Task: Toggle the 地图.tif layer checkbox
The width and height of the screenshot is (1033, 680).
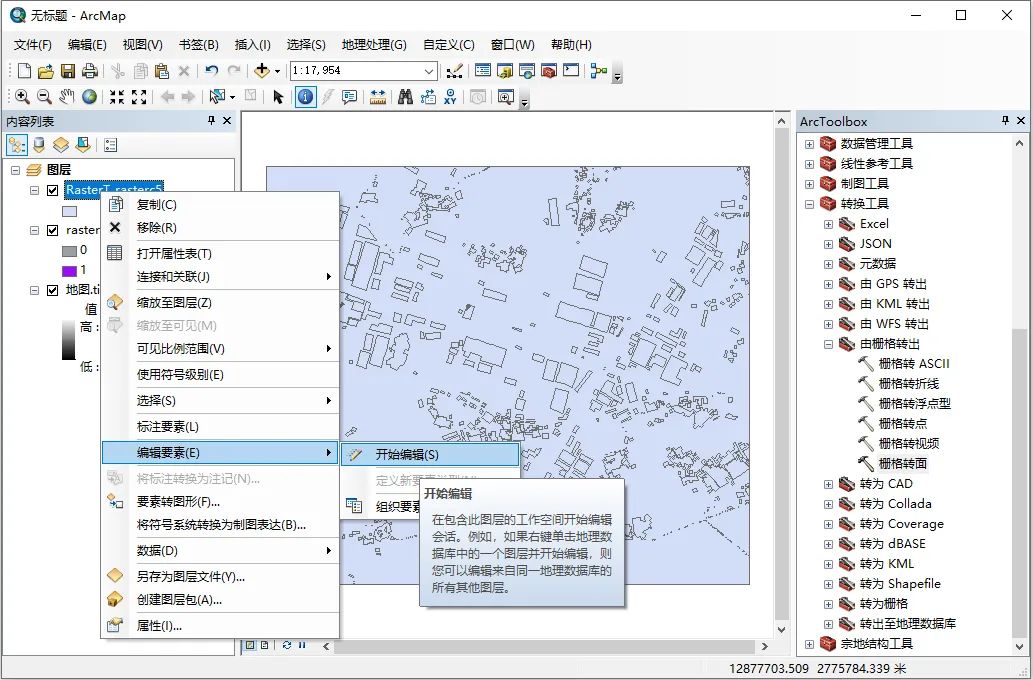Action: click(53, 290)
